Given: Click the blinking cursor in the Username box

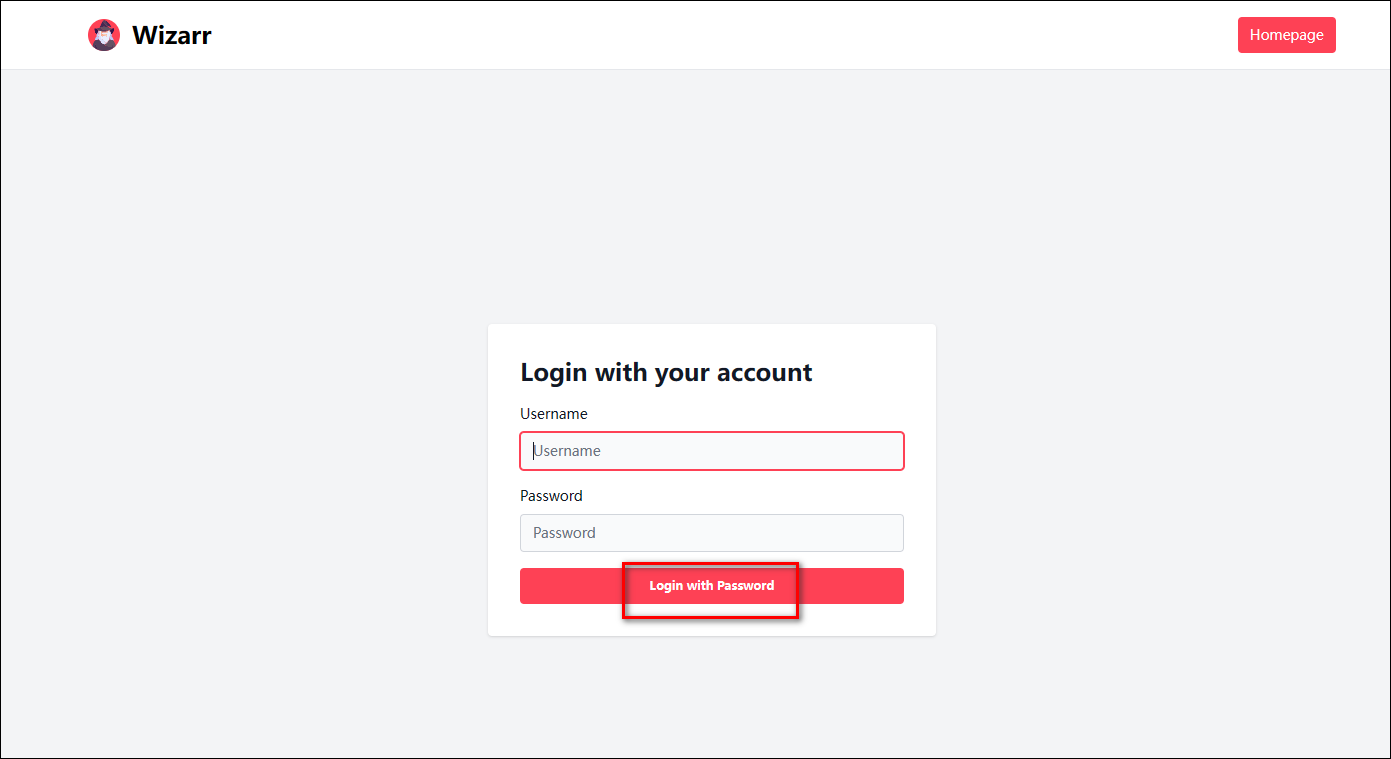Looking at the screenshot, I should coord(533,451).
